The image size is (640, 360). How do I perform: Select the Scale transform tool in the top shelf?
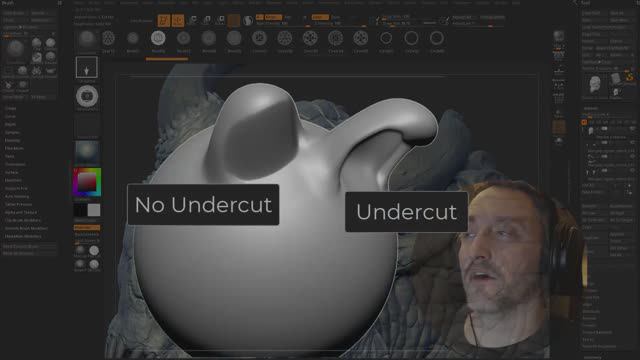(x=207, y=20)
